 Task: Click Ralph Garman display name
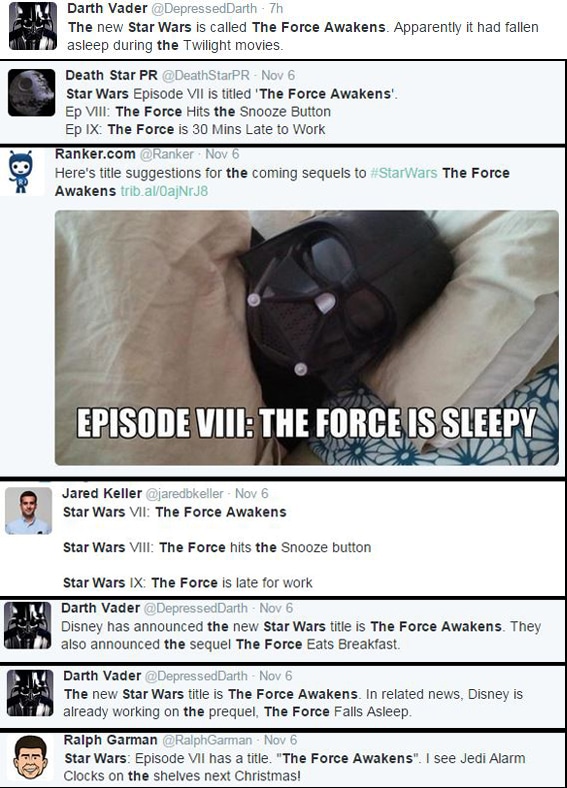111,740
